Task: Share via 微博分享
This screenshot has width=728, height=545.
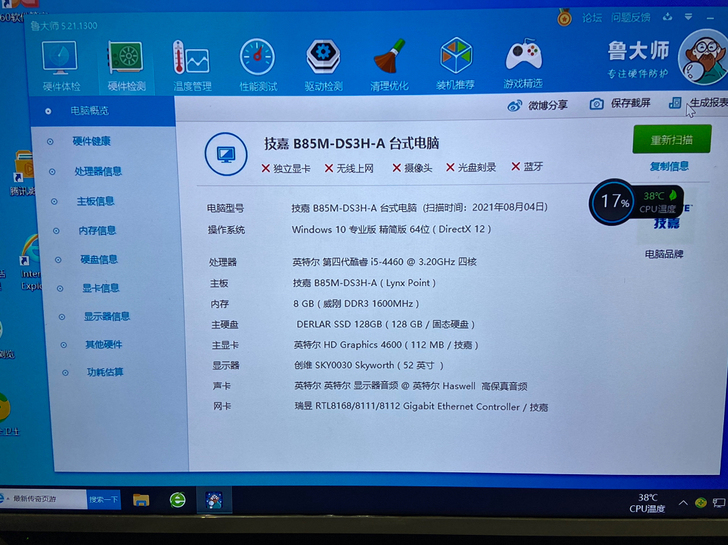Action: [537, 105]
